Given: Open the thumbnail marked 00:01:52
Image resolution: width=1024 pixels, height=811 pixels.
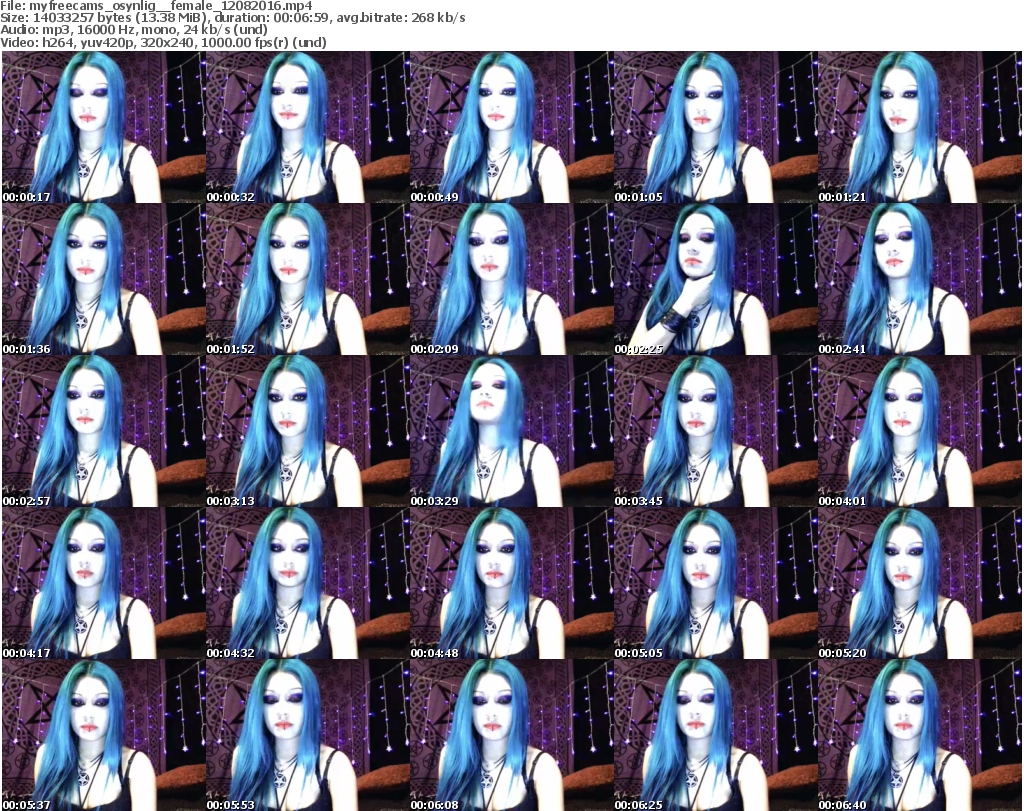Looking at the screenshot, I should pos(308,279).
